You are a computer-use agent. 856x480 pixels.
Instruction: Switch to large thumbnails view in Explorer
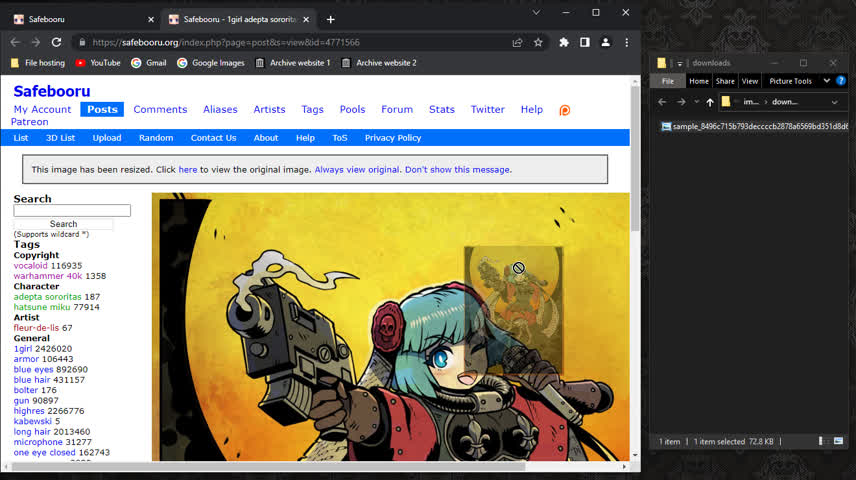[838, 441]
